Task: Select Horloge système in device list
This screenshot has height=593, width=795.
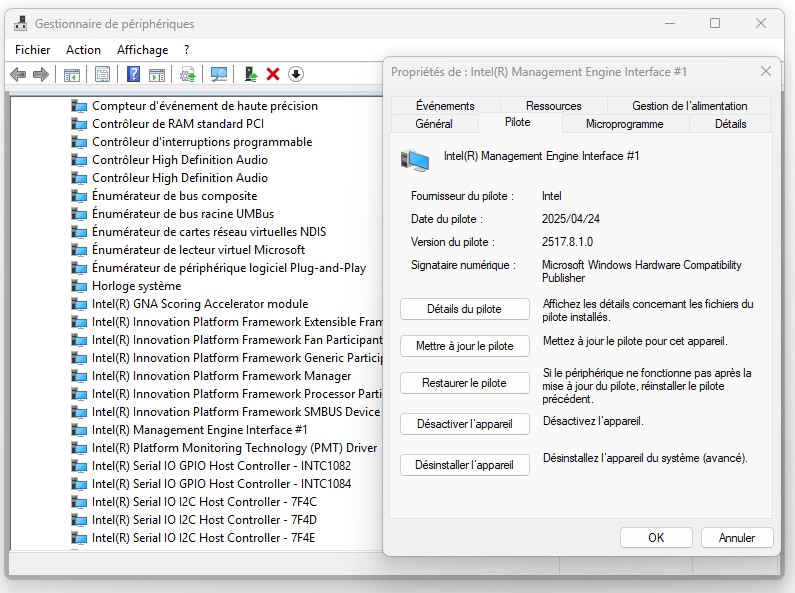Action: coord(136,286)
